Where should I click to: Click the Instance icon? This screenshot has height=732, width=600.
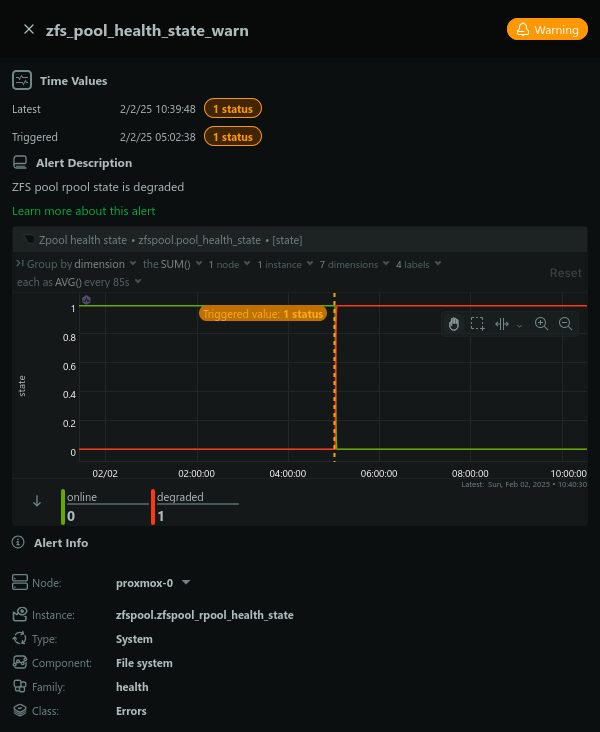click(x=20, y=614)
